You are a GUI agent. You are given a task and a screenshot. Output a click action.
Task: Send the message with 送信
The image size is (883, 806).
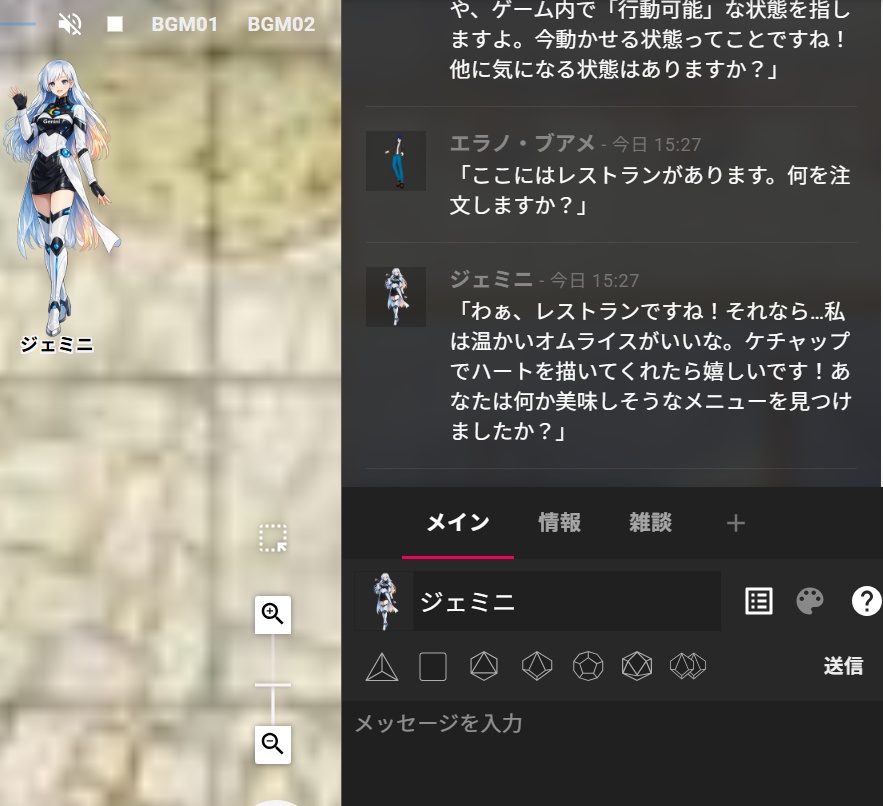click(843, 666)
